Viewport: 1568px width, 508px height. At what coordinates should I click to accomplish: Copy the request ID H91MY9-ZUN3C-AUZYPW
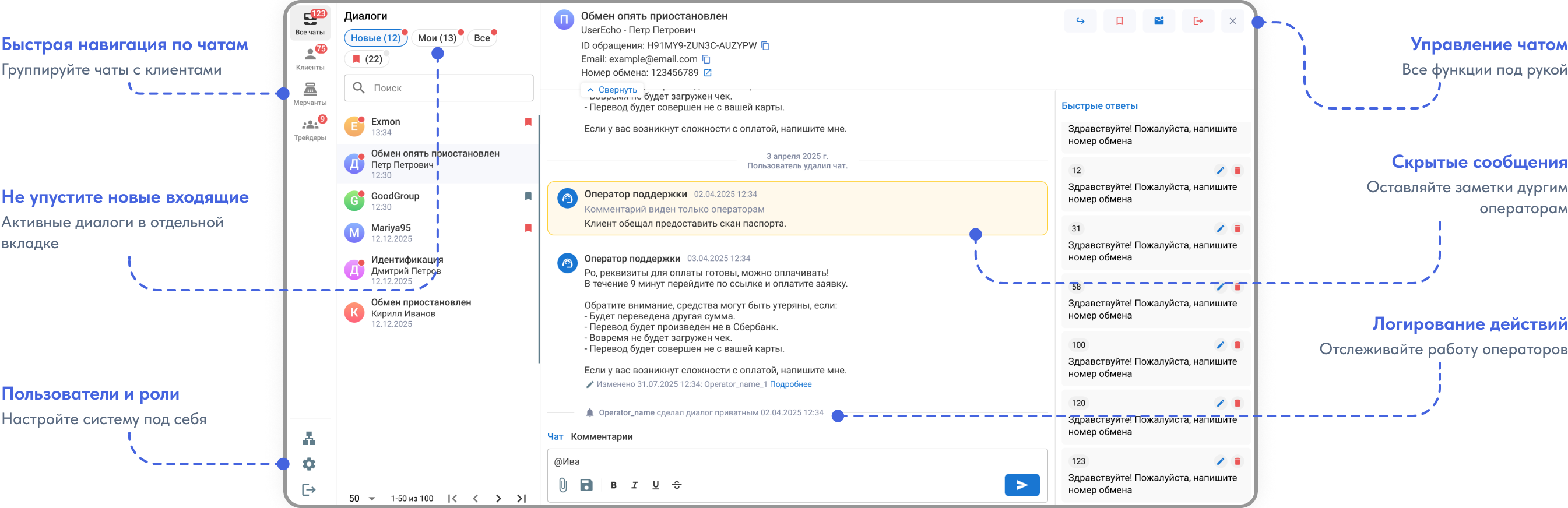[765, 45]
